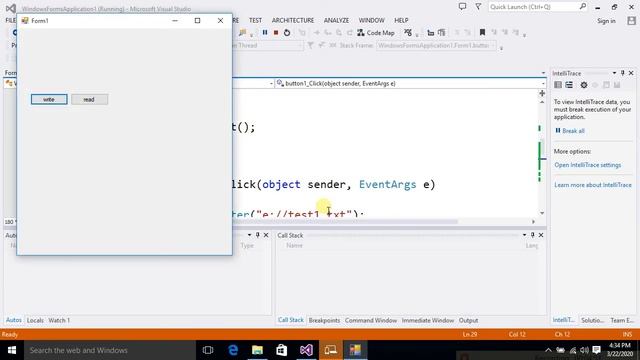Screen dimensions: 640x360
Task: Open the ARCHITECTURE menu
Action: 293,20
